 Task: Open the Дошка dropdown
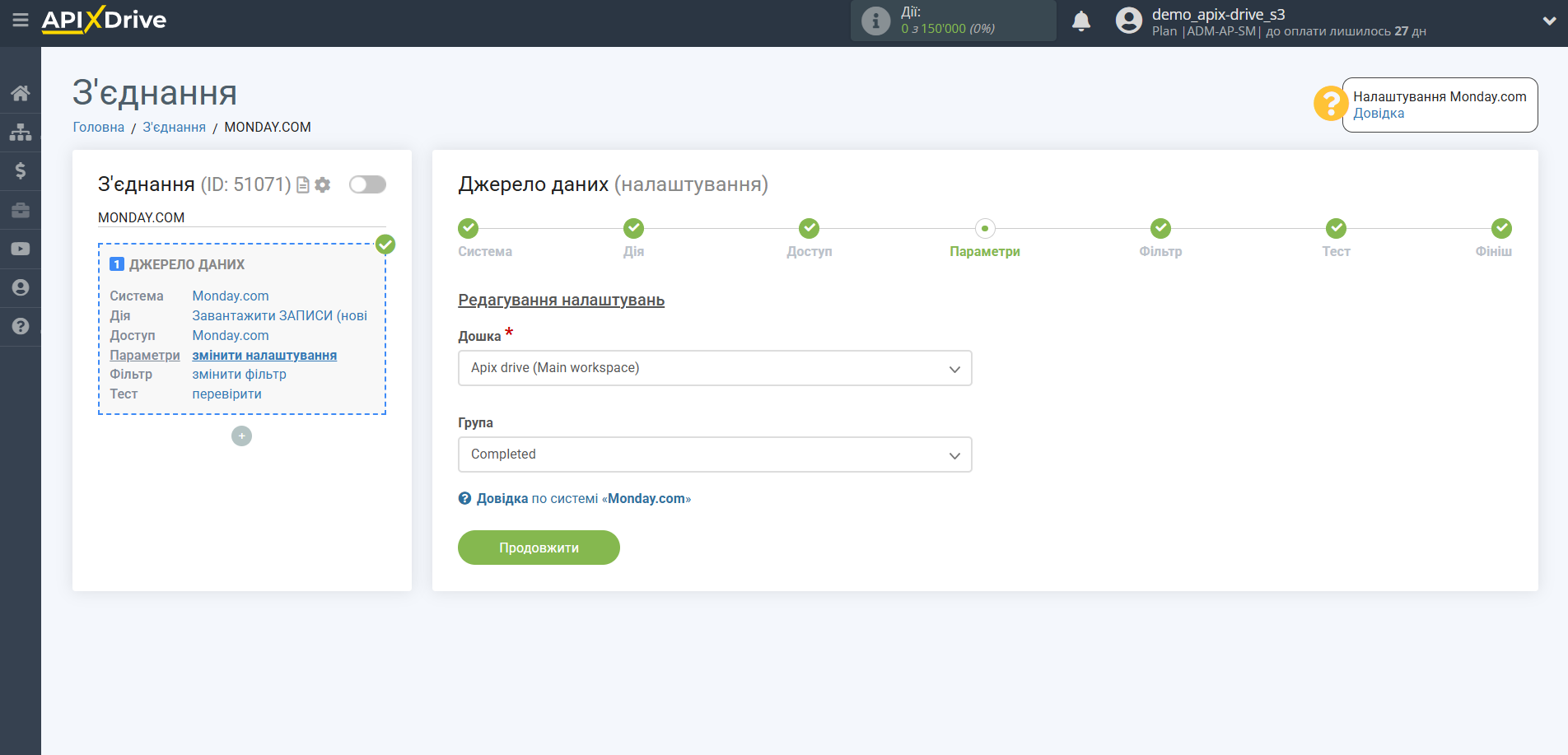click(715, 368)
